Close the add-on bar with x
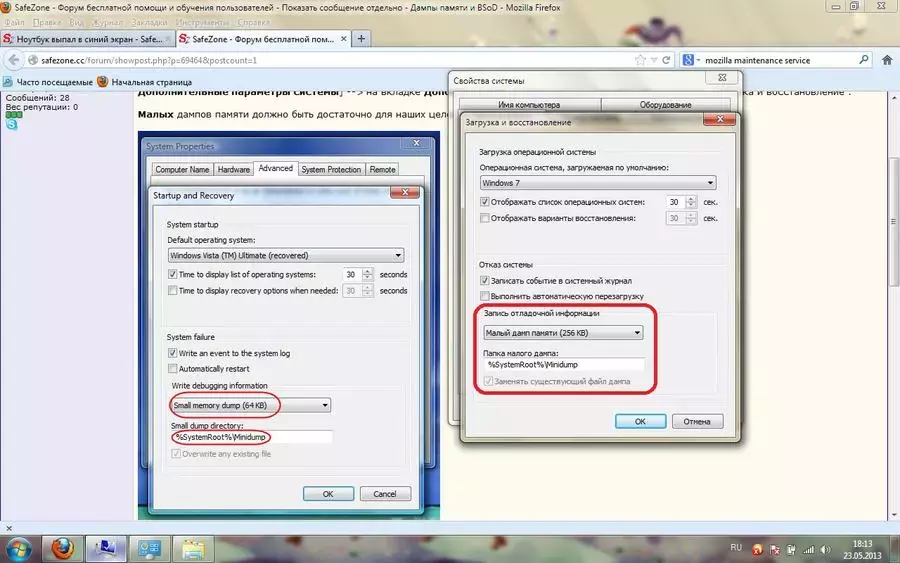Viewport: 900px width, 563px height. click(9, 527)
